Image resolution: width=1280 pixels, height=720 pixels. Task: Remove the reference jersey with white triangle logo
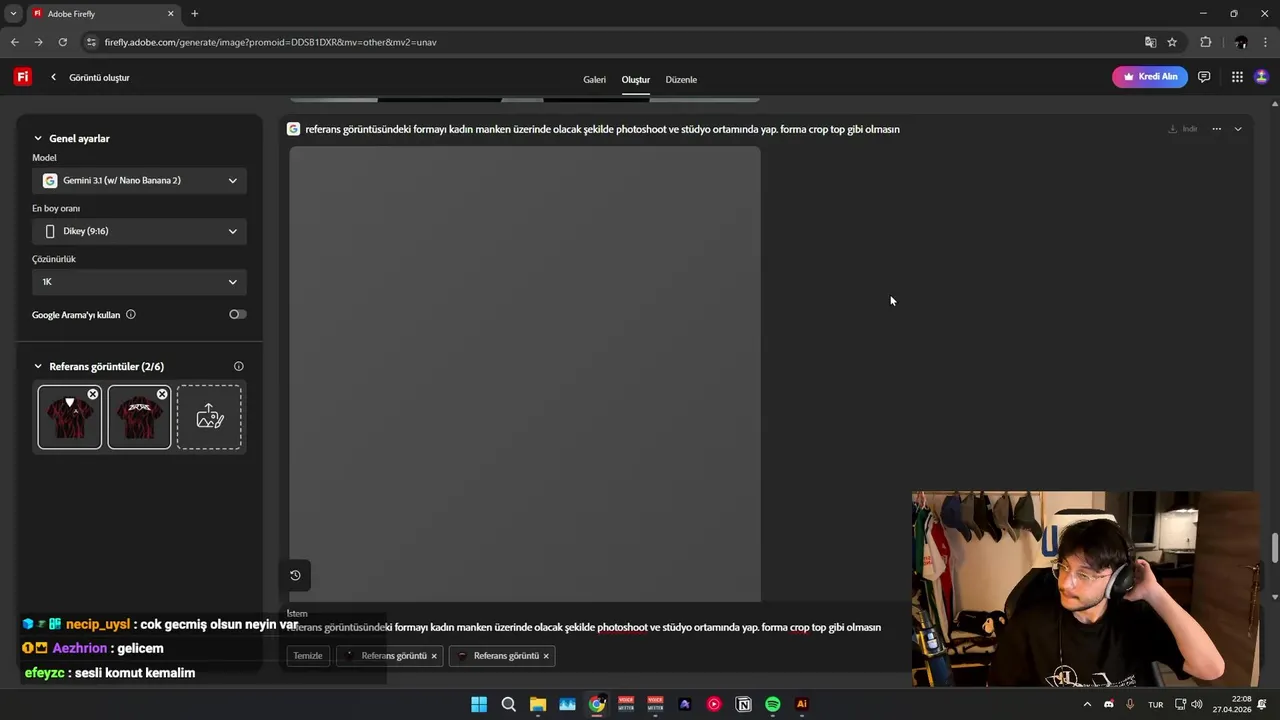[92, 394]
